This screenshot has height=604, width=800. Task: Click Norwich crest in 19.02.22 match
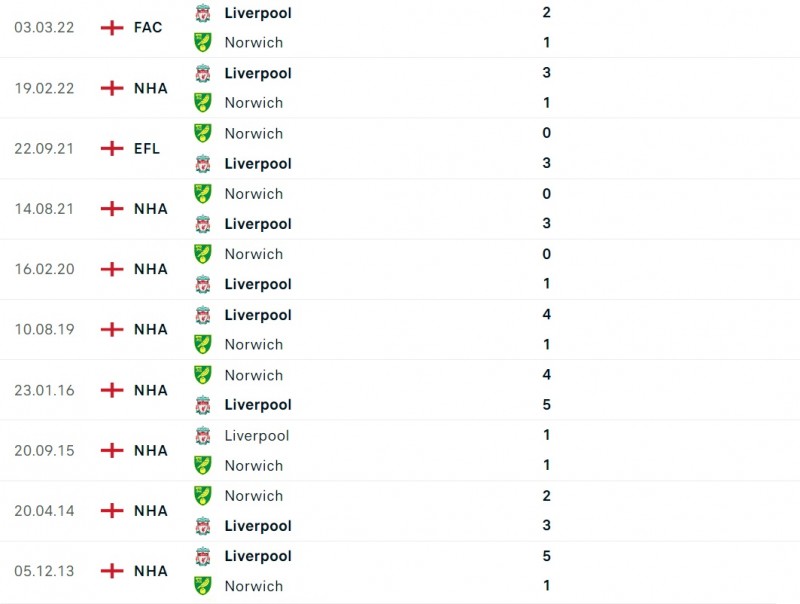pyautogui.click(x=203, y=103)
